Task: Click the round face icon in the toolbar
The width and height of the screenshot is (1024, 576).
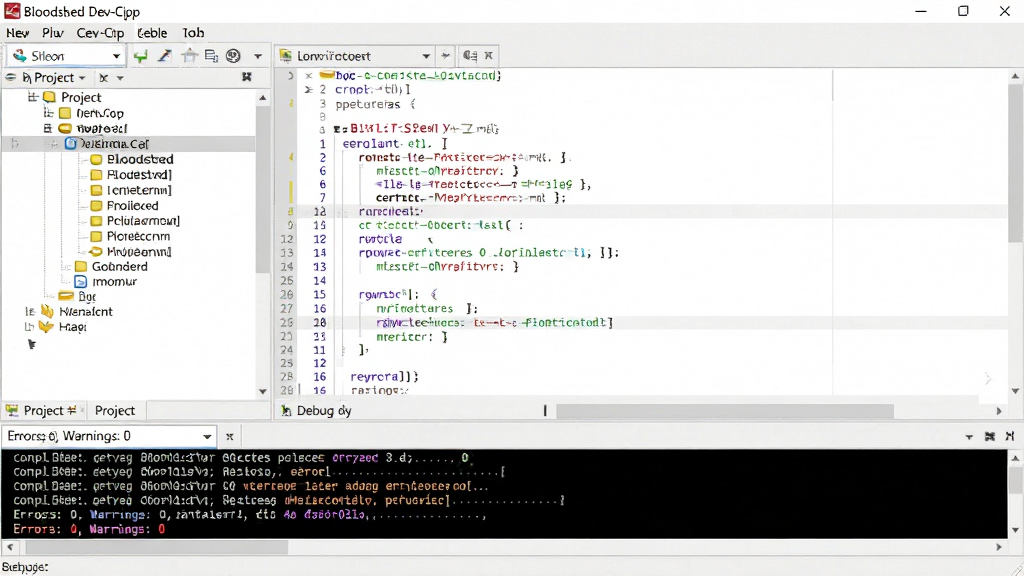Action: coord(233,56)
